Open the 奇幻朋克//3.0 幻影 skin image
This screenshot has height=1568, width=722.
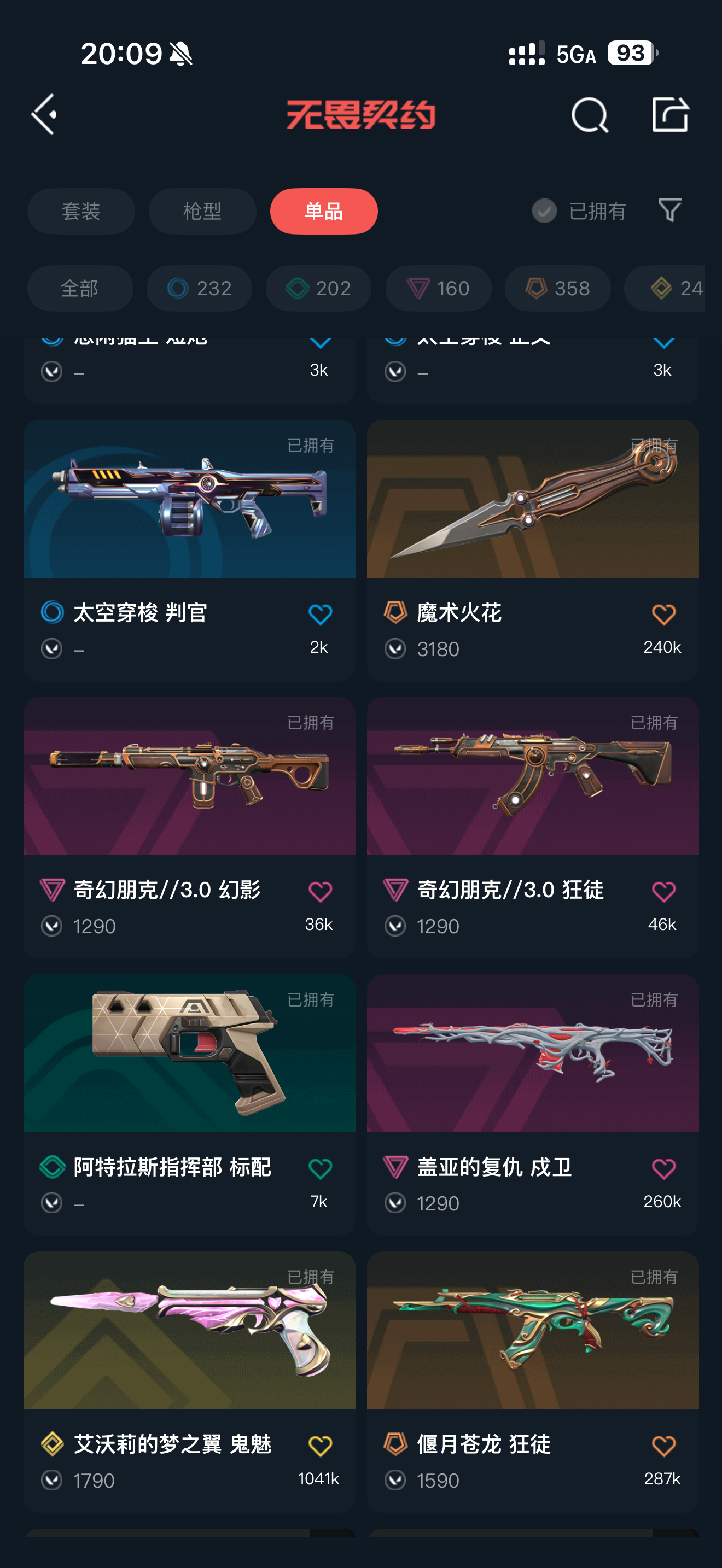(x=189, y=776)
